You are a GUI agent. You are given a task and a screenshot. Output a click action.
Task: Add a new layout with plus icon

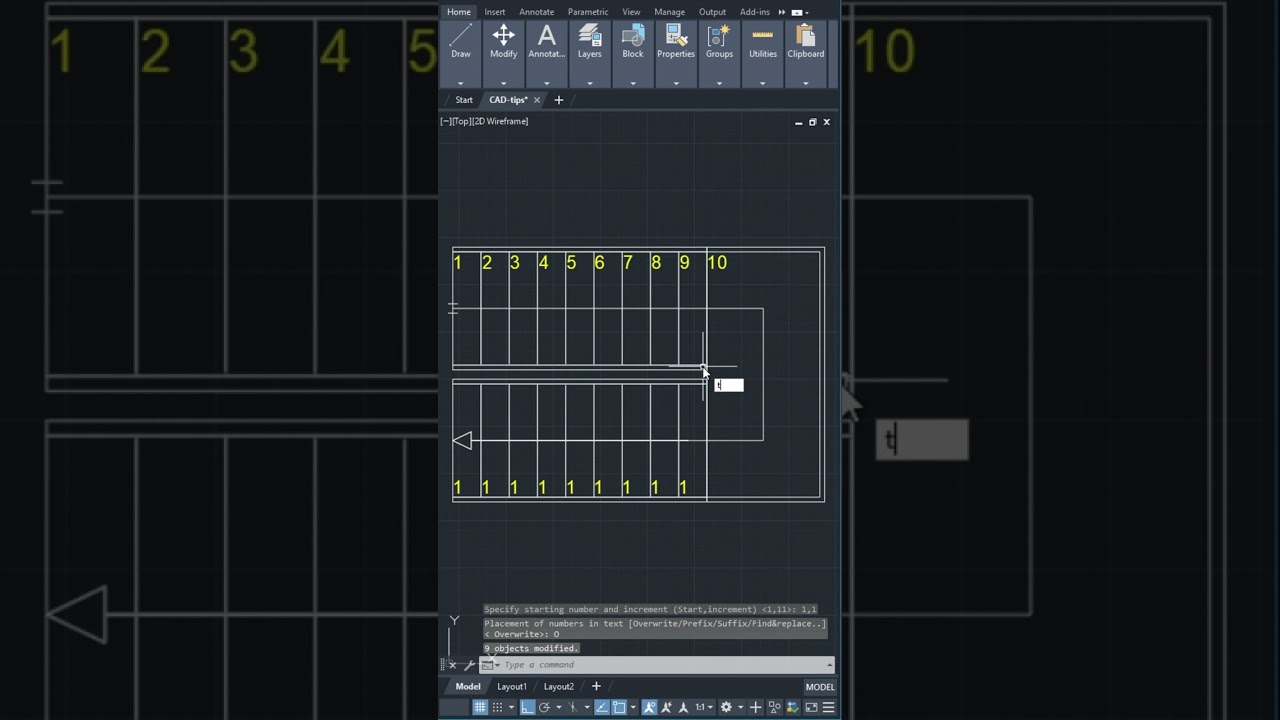tap(596, 686)
